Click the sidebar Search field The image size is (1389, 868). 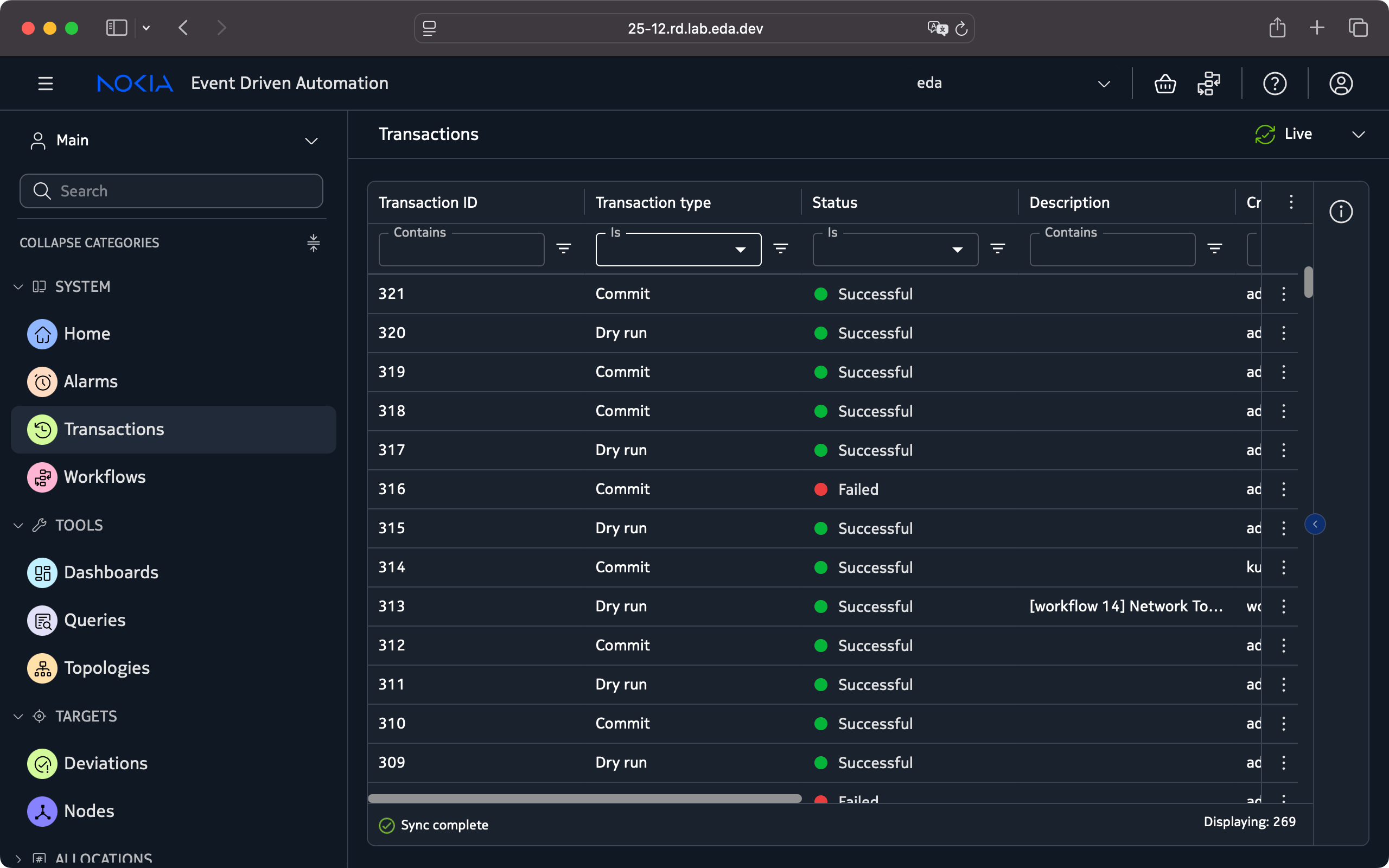pos(171,191)
